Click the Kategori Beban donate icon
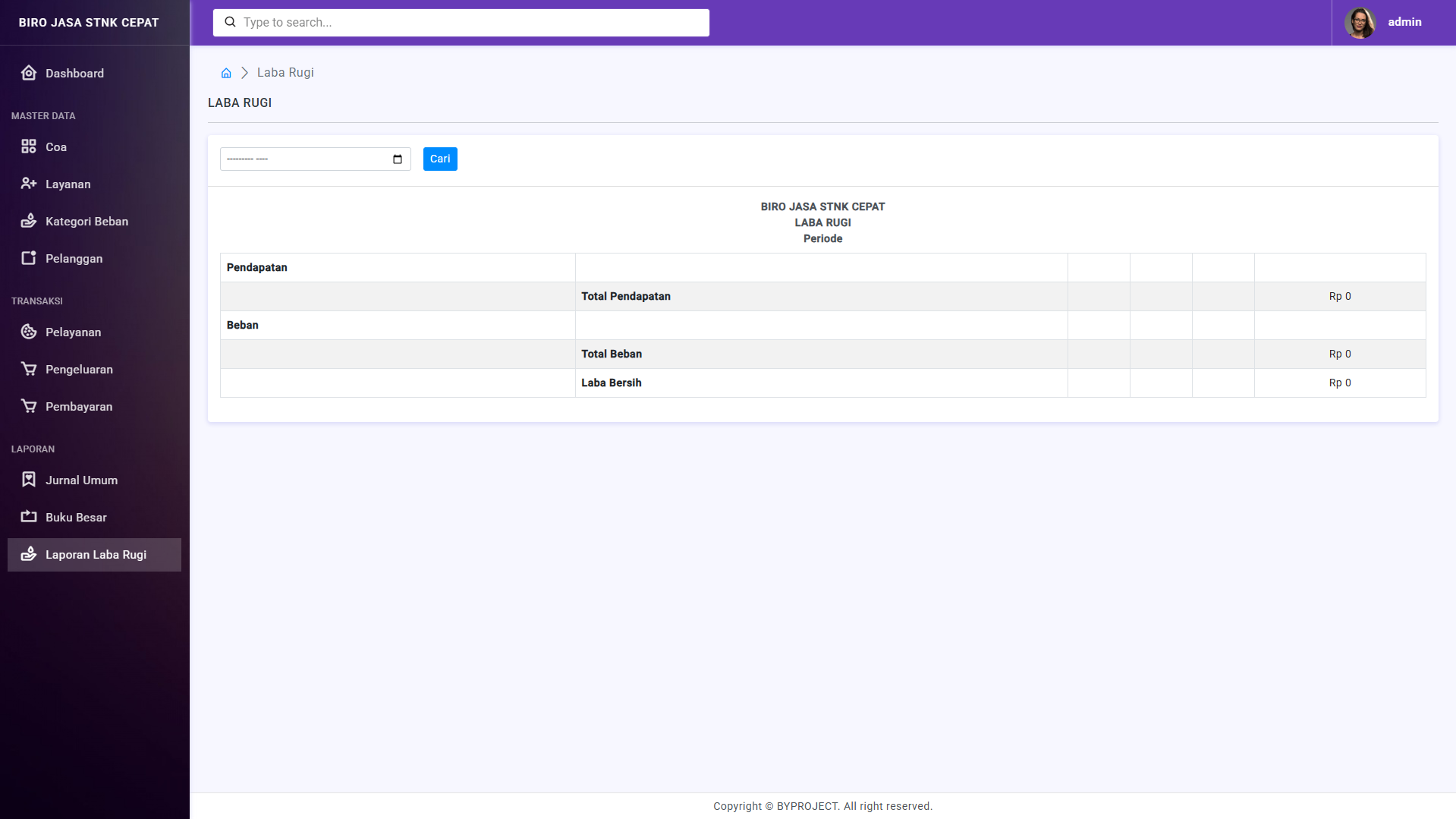This screenshot has width=1456, height=819. 29,221
